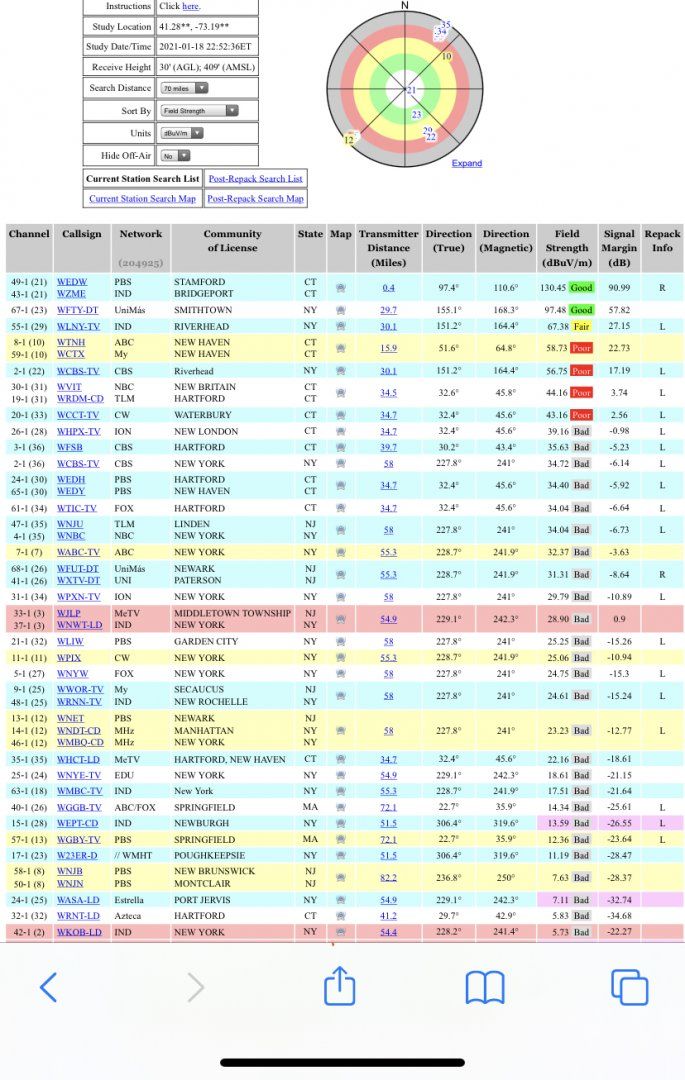
Task: Open the WZME callsign link
Action: 71,293
